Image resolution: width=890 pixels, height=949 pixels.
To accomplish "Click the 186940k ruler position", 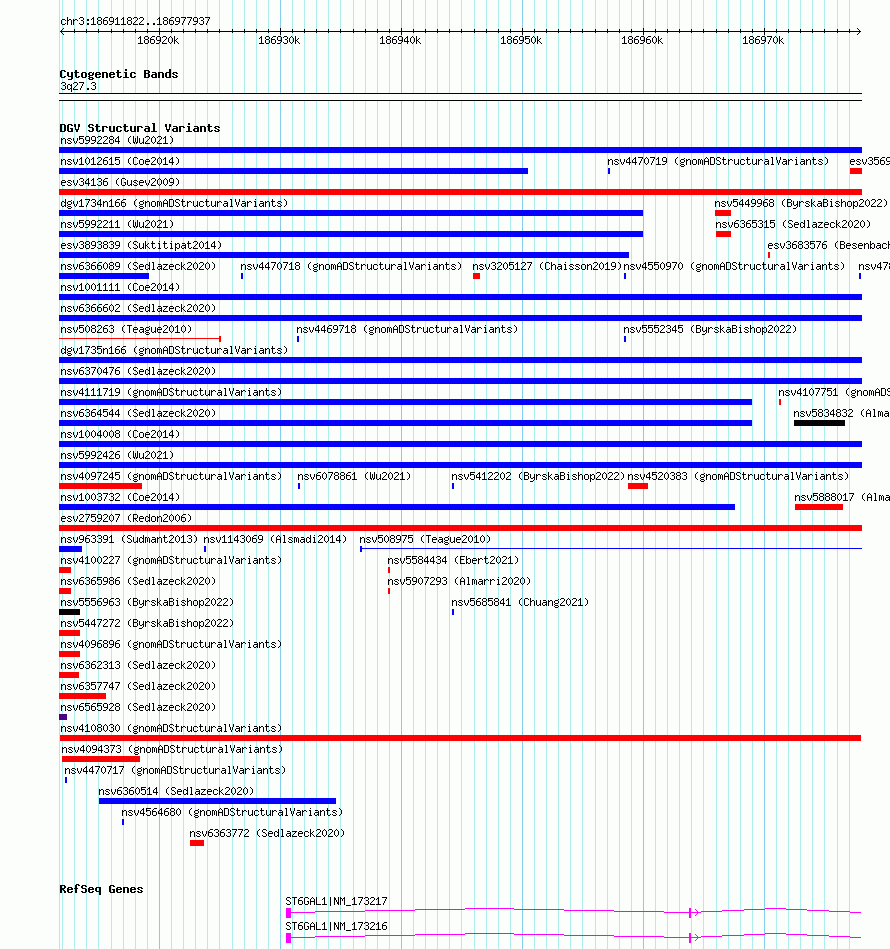I will tap(400, 41).
